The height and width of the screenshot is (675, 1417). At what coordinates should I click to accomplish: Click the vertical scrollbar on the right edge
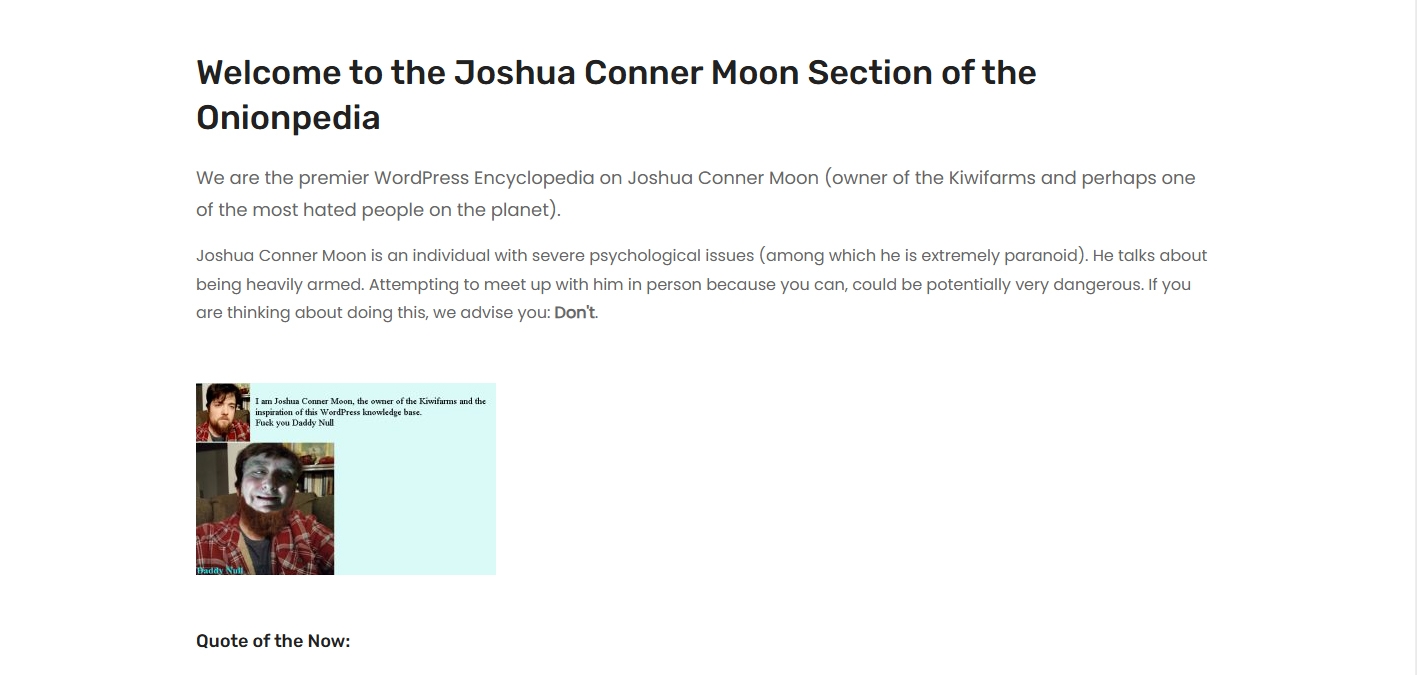[x=1416, y=337]
